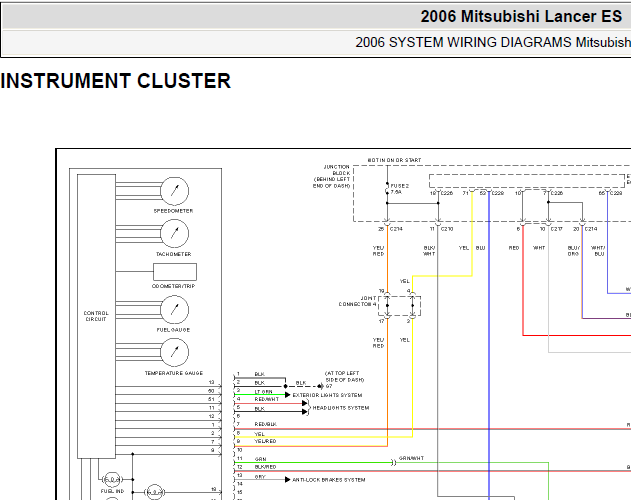This screenshot has height=500, width=631.
Task: Select the 'FUEL GAUGE' label
Action: coord(173,330)
